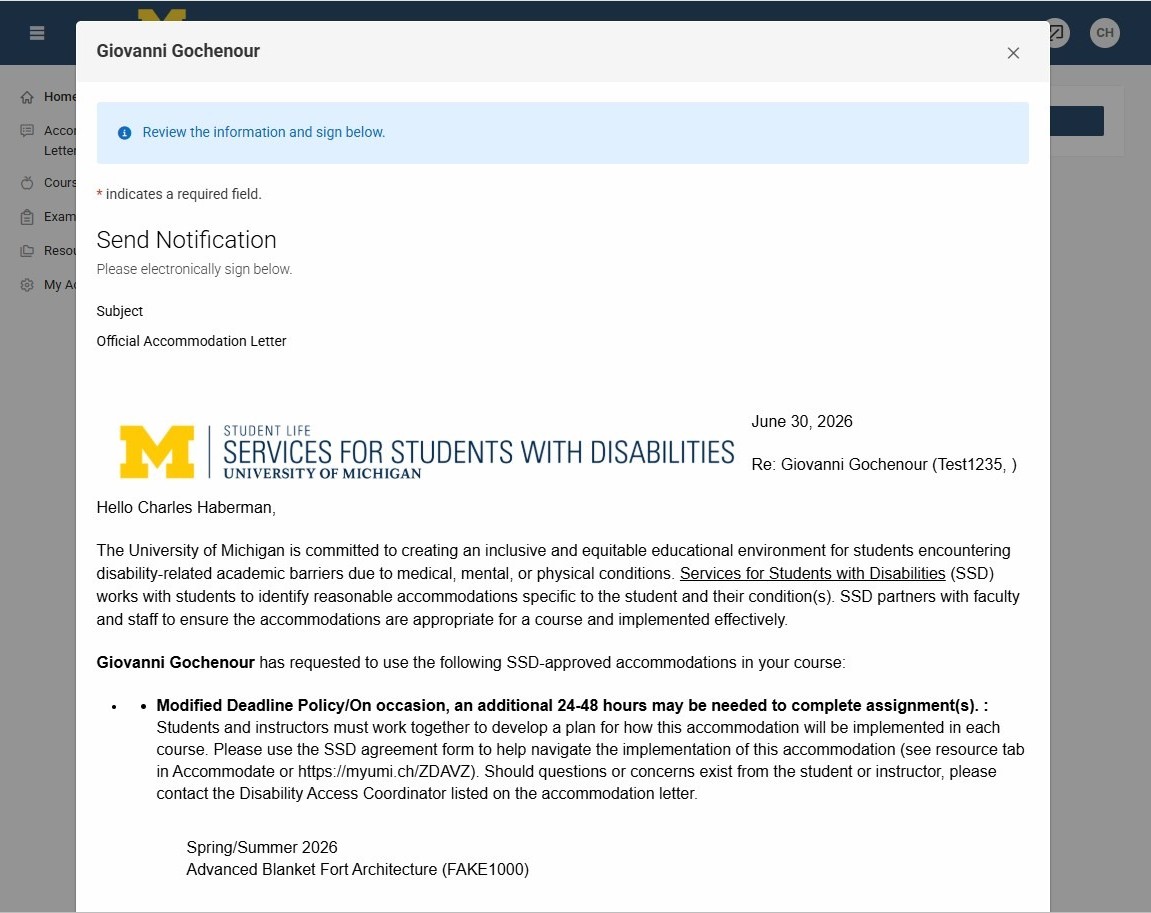1151x913 pixels.
Task: Open Services for Students with Disabilities link
Action: point(812,573)
